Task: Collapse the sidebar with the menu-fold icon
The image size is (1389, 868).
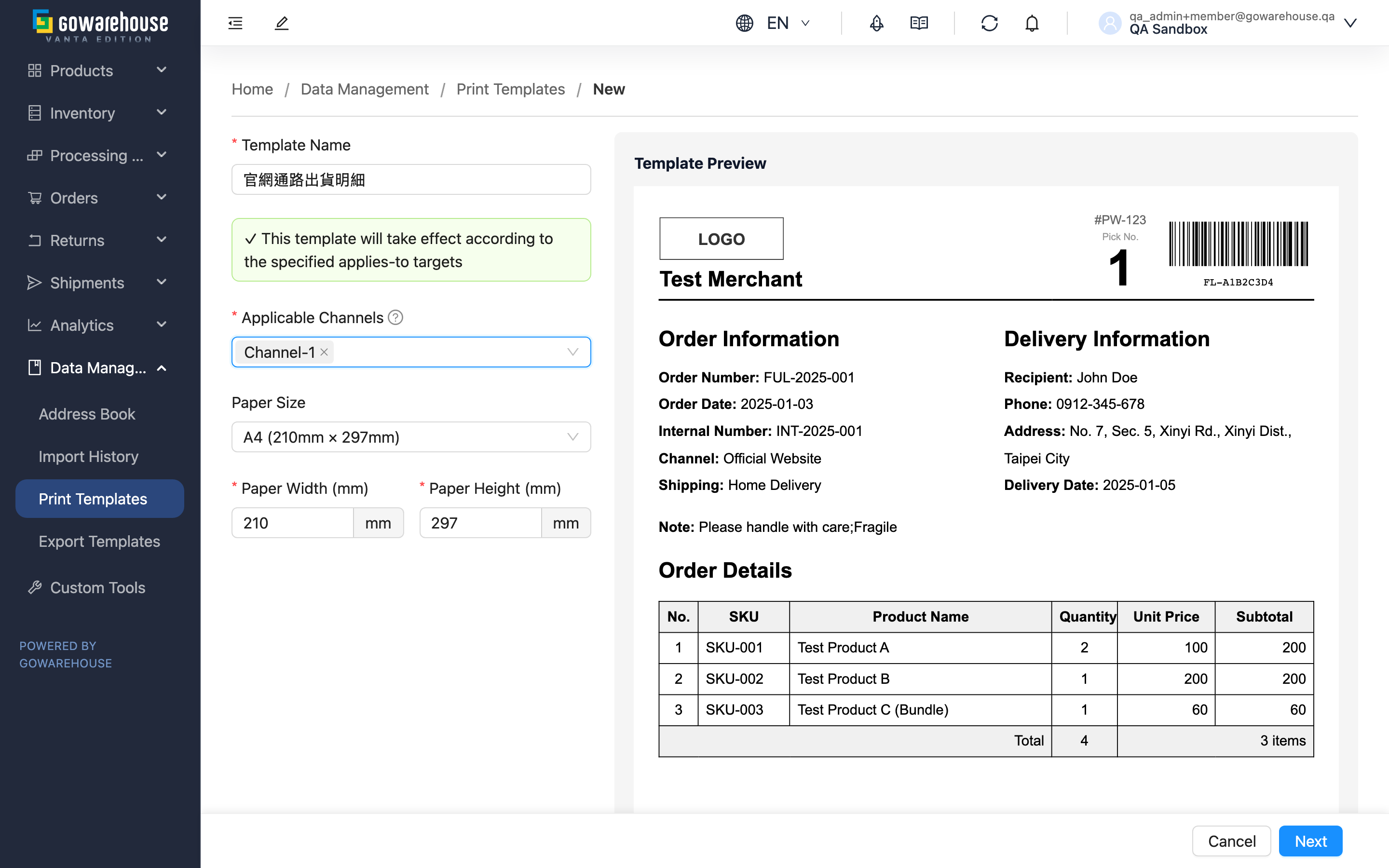Action: (235, 23)
